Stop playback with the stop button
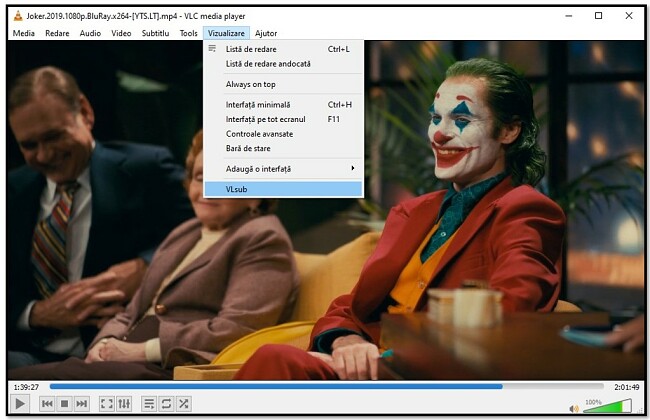This screenshot has height=420, width=650. (x=64, y=403)
